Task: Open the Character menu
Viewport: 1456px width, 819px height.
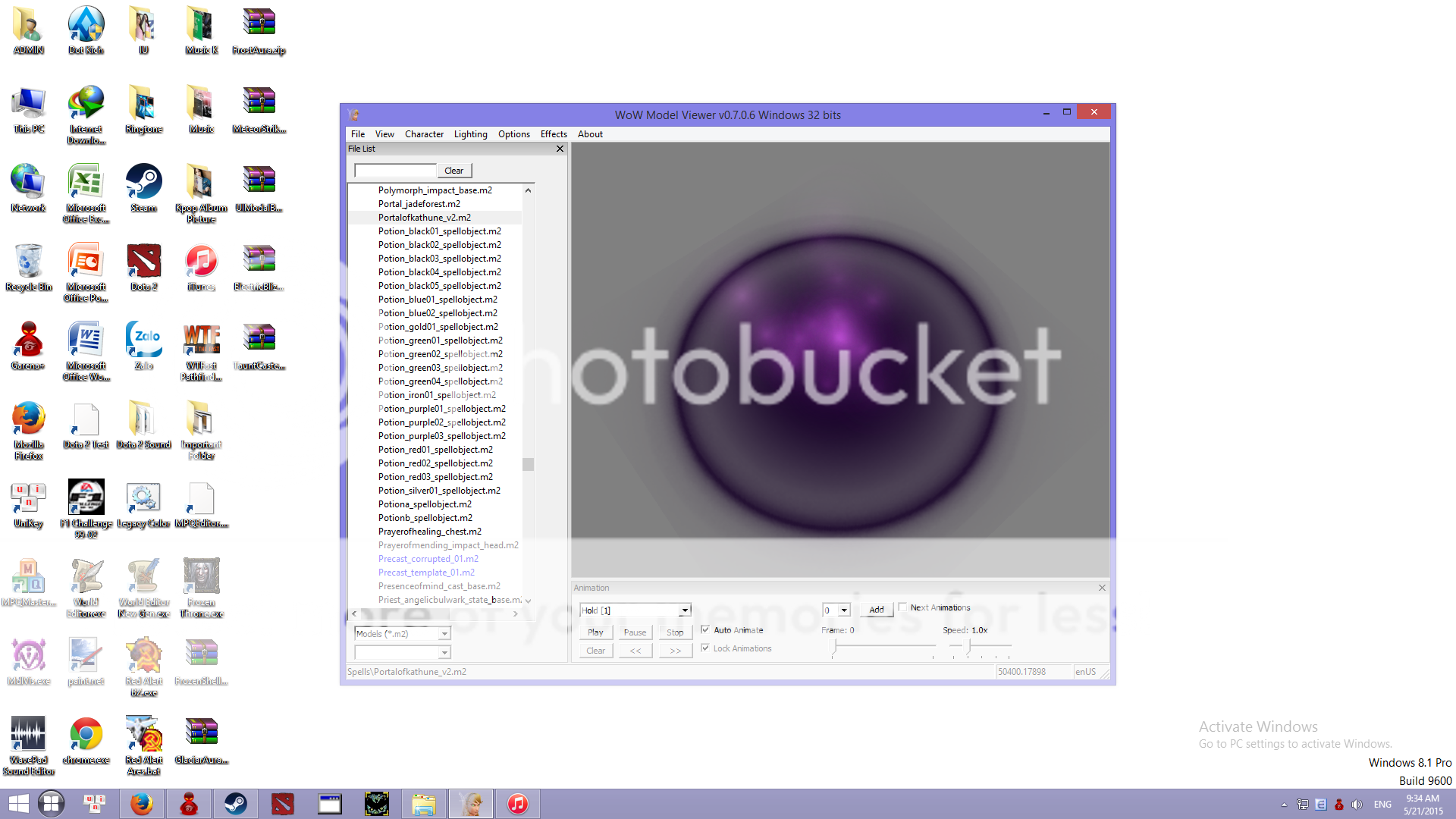Action: pyautogui.click(x=424, y=134)
